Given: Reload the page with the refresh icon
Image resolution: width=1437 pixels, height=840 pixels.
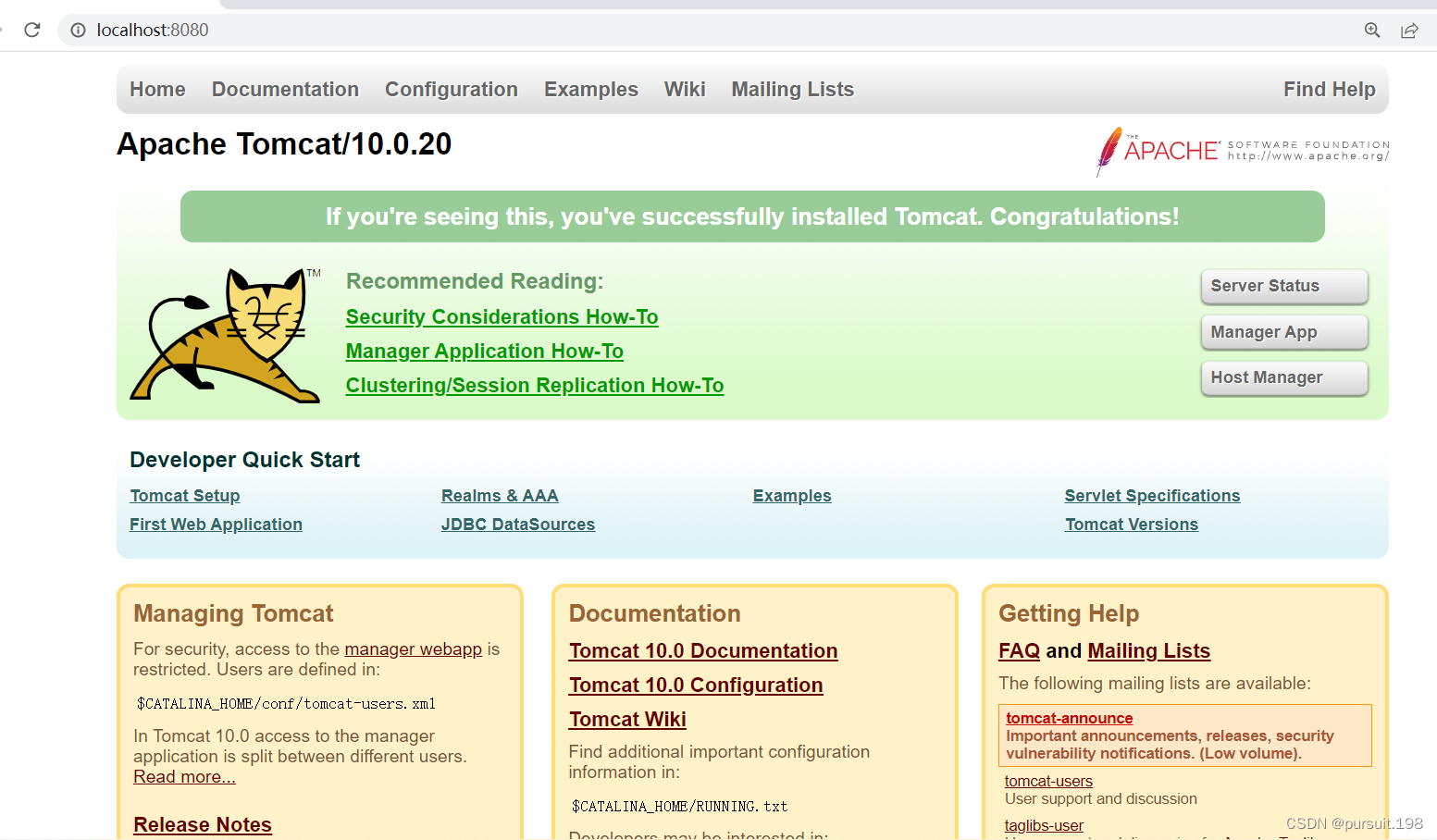Looking at the screenshot, I should (x=32, y=30).
